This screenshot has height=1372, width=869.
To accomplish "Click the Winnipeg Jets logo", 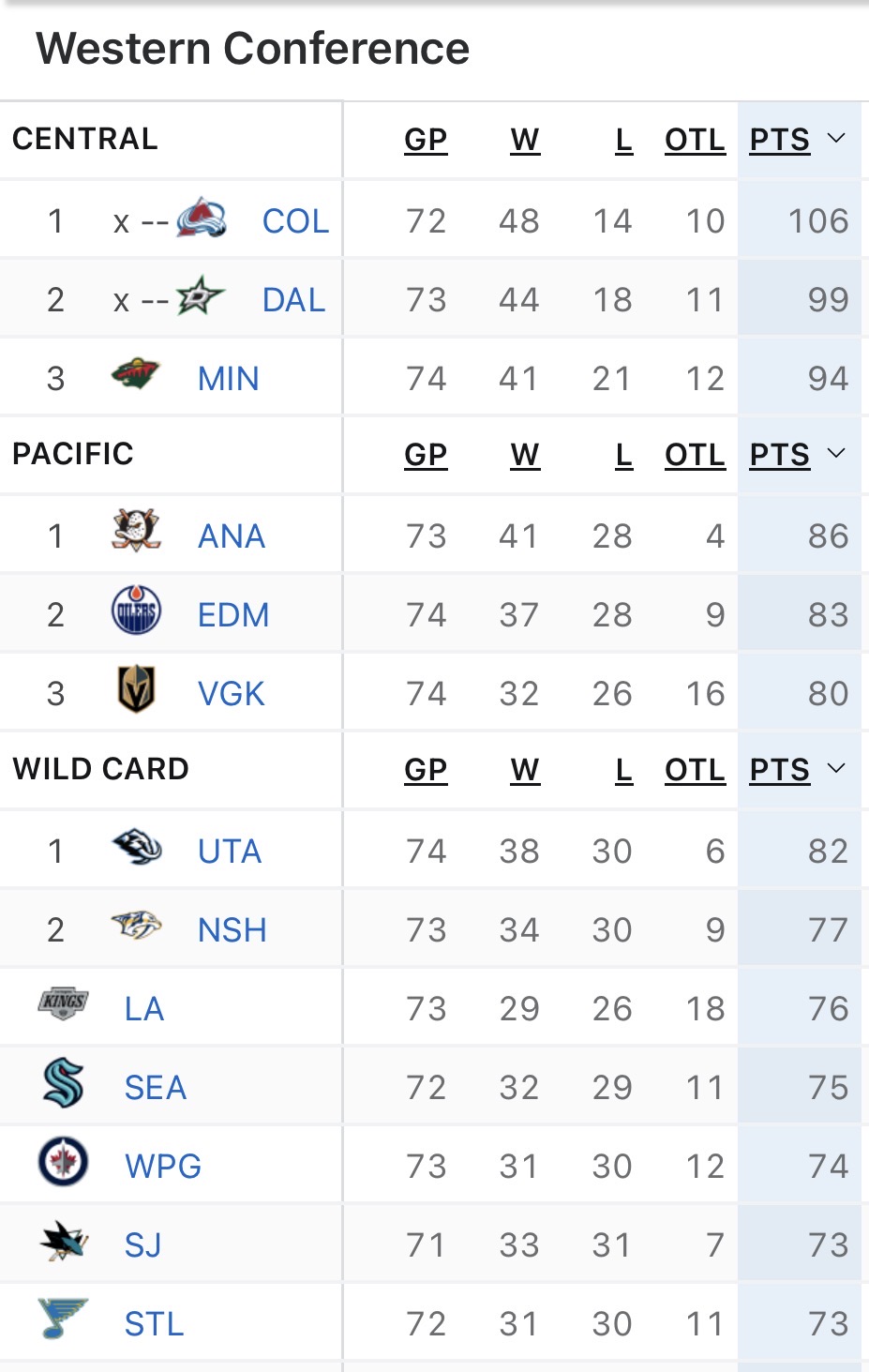I will [x=63, y=1164].
